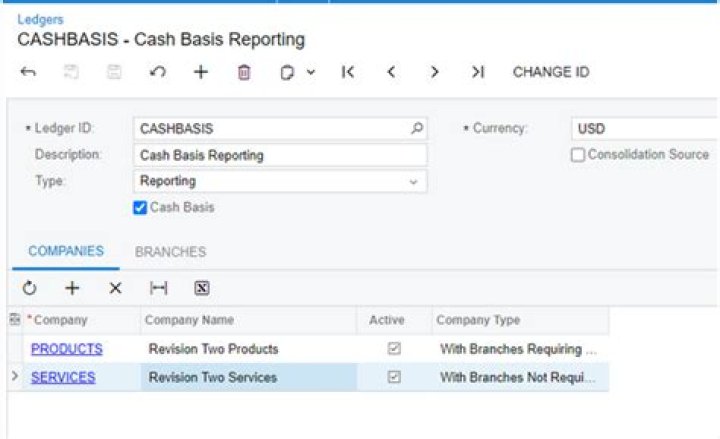Open the Type dropdown showing Reporting

coord(413,182)
